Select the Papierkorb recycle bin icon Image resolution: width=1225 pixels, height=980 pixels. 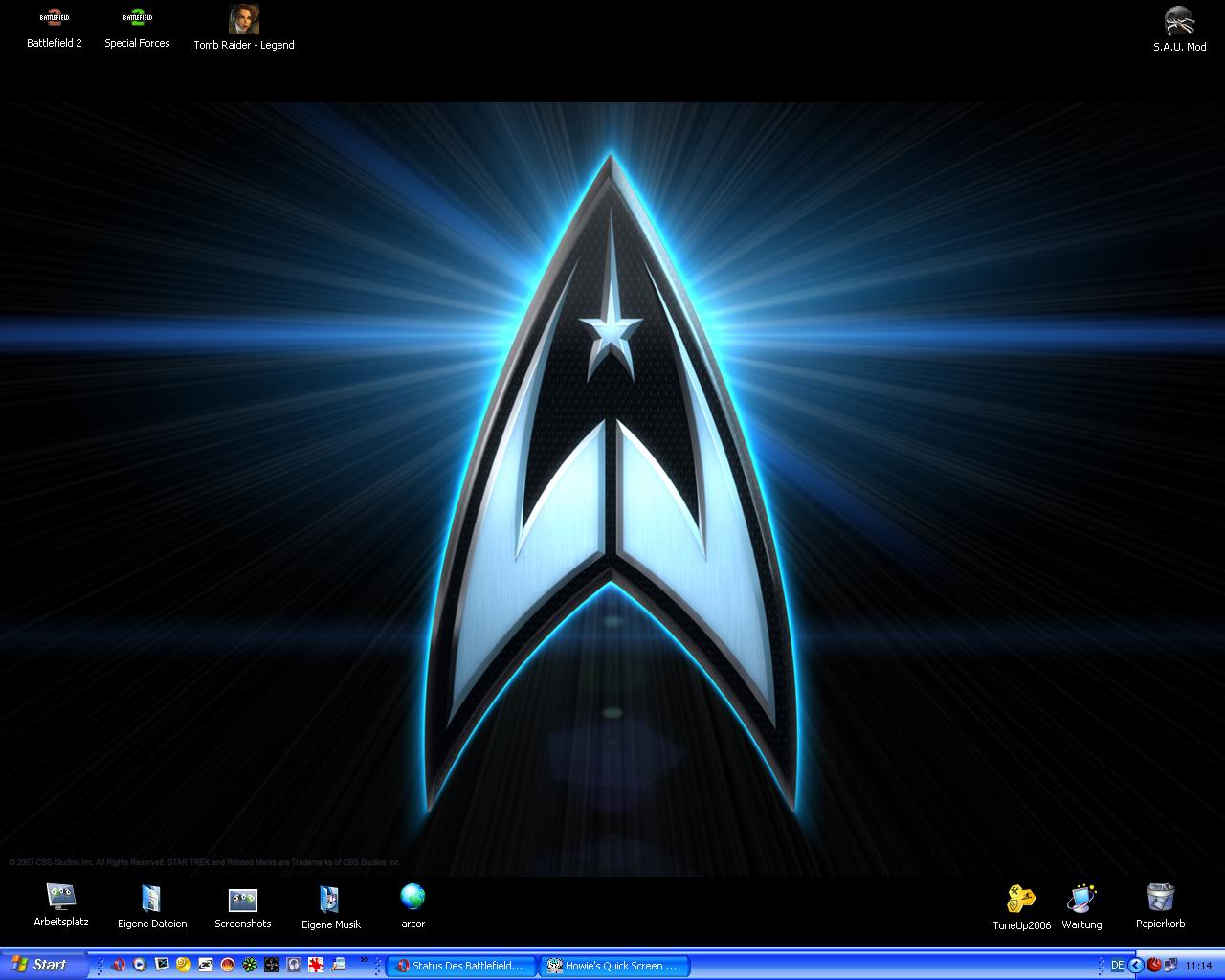(1160, 906)
